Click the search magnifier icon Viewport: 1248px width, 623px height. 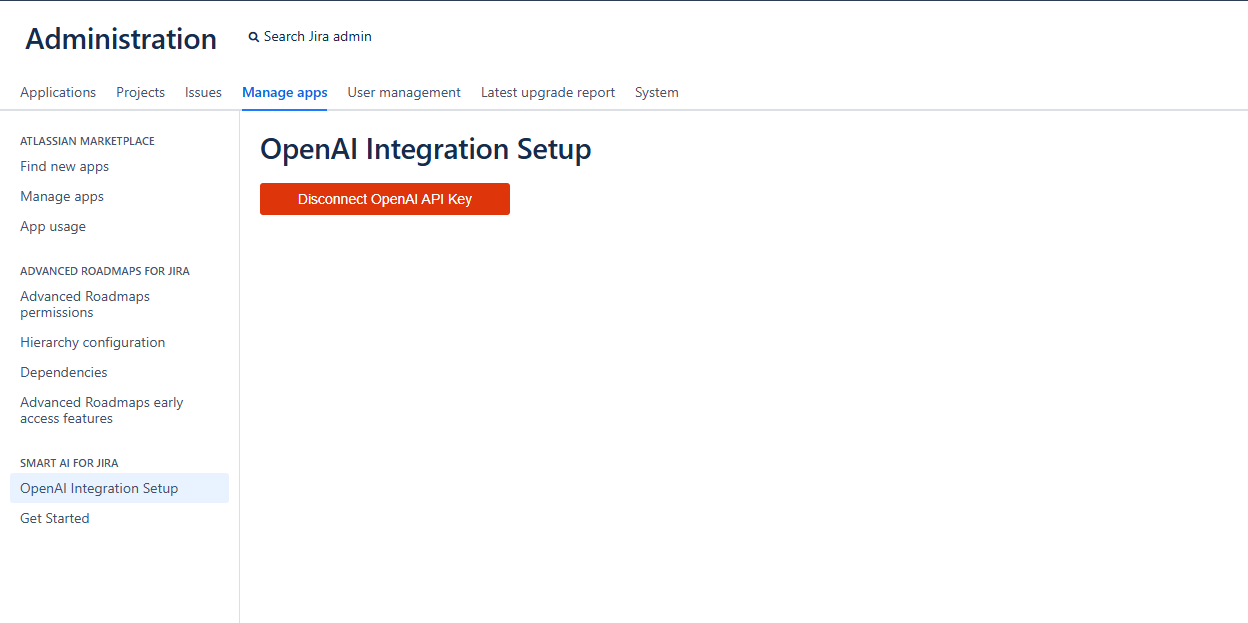254,37
